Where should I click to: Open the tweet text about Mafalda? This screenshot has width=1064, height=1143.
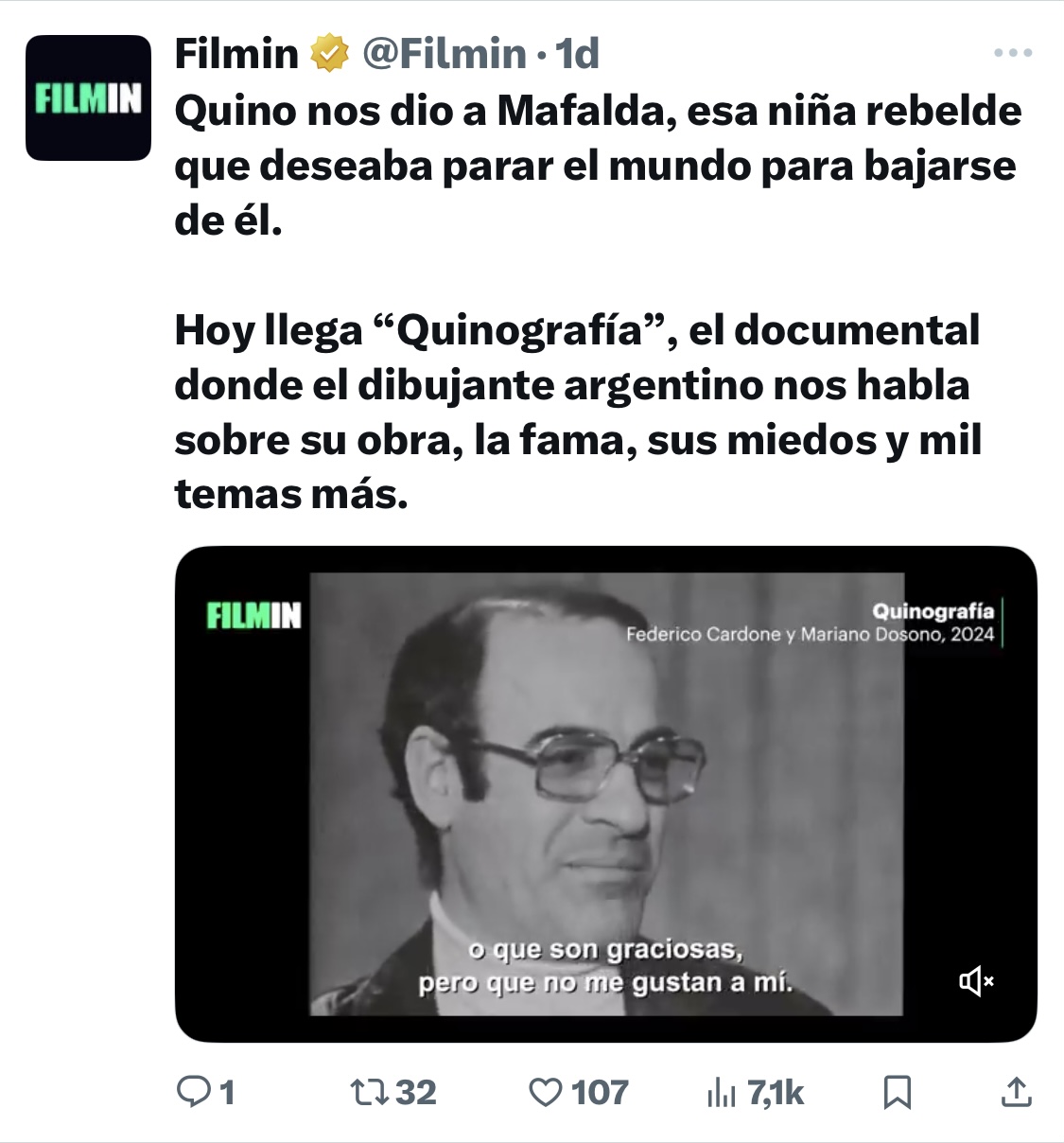pyautogui.click(x=598, y=166)
